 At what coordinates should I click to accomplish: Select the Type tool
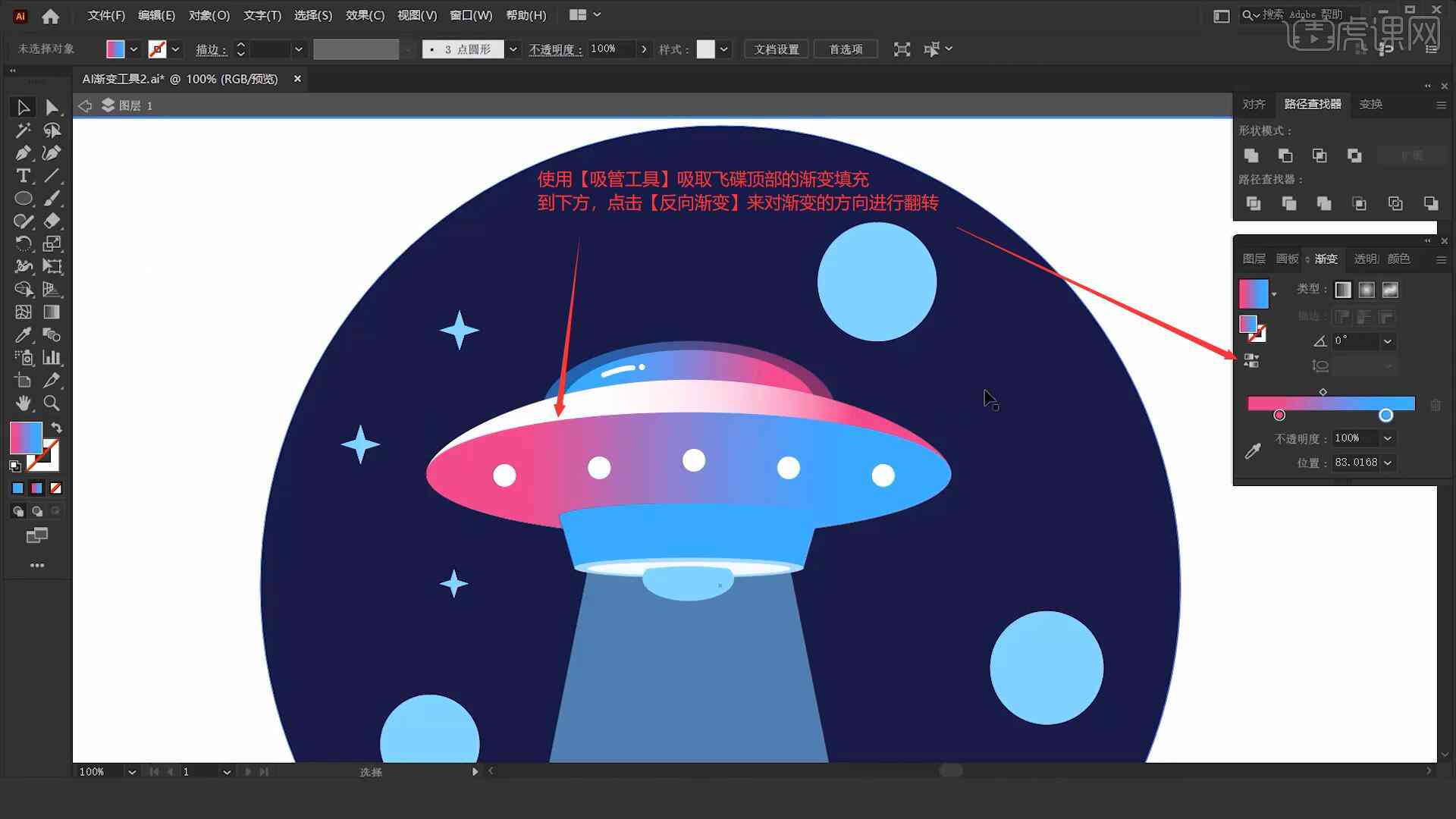pyautogui.click(x=22, y=176)
